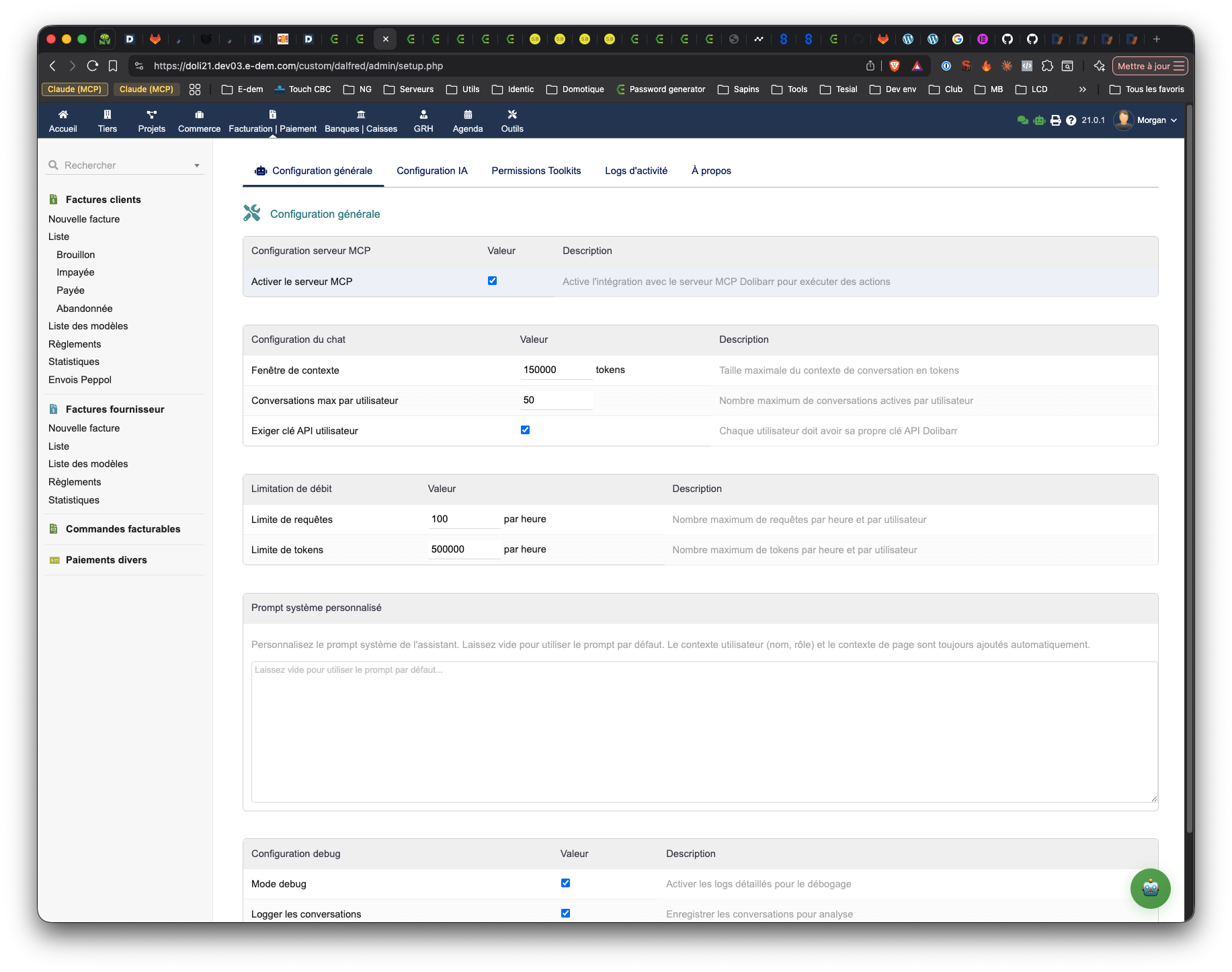Open the help question mark icon
The width and height of the screenshot is (1232, 972).
(x=1071, y=120)
